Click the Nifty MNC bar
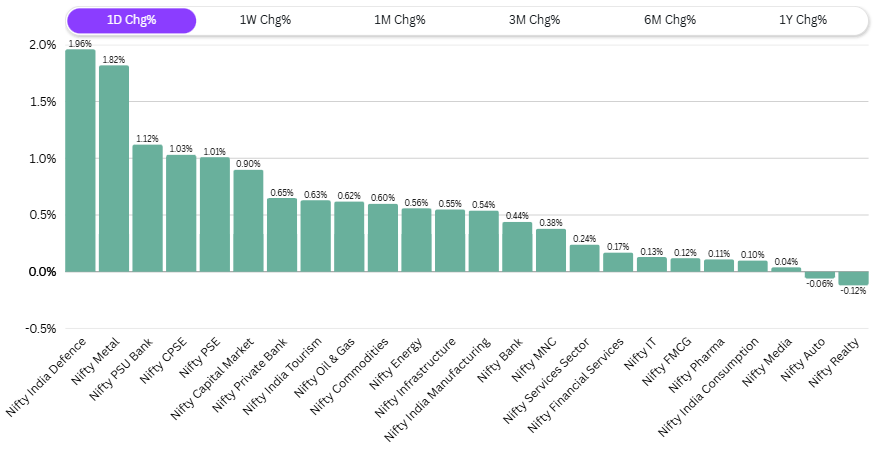This screenshot has width=880, height=450. 551,250
